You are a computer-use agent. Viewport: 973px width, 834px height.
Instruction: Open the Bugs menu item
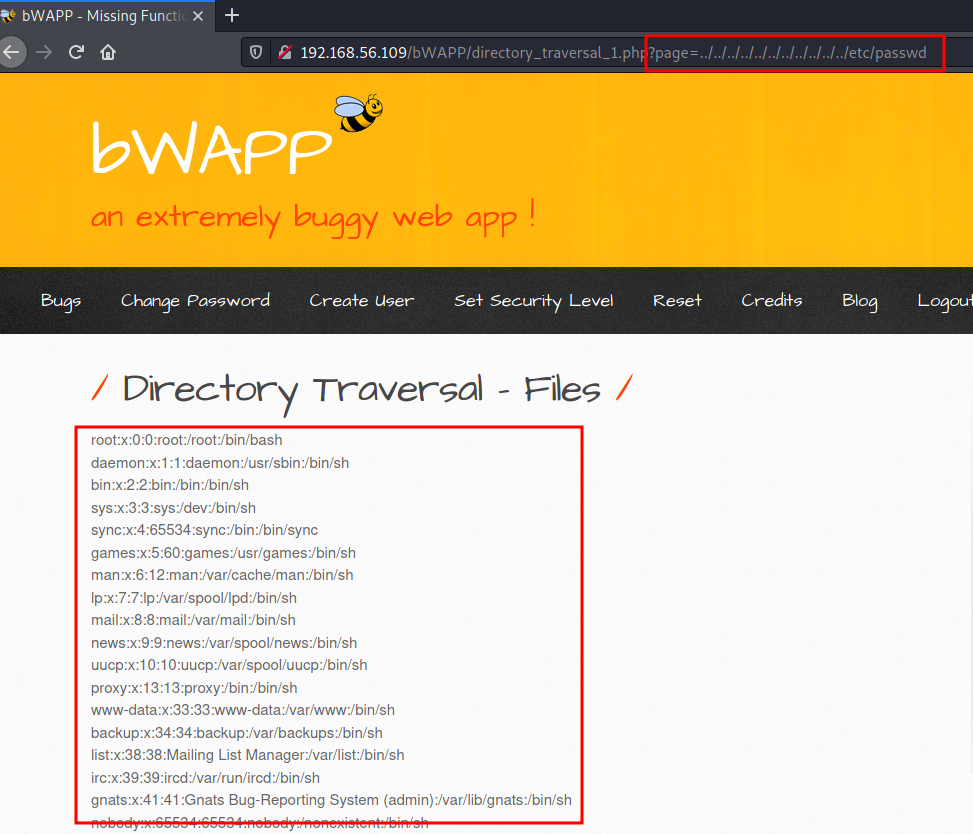click(x=61, y=301)
